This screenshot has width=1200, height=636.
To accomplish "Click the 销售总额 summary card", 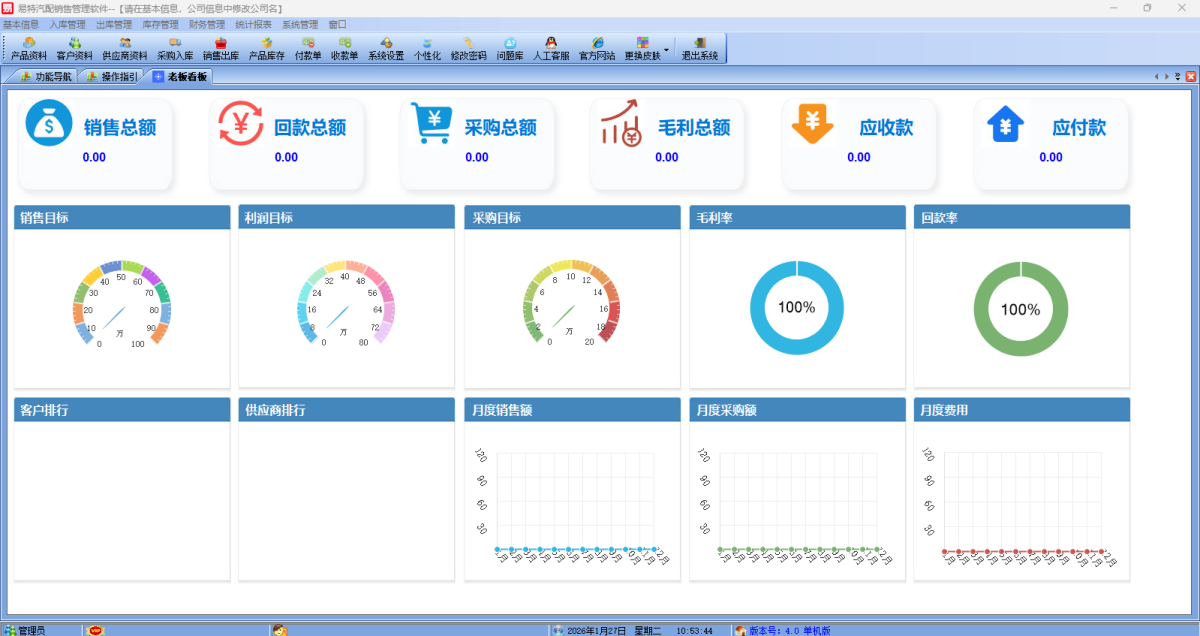I will (95, 142).
